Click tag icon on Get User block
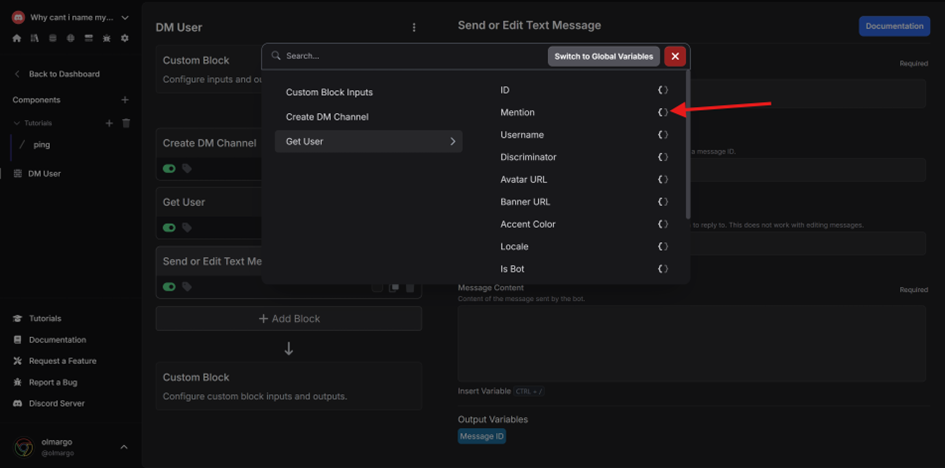Image resolution: width=945 pixels, height=468 pixels. tap(187, 228)
